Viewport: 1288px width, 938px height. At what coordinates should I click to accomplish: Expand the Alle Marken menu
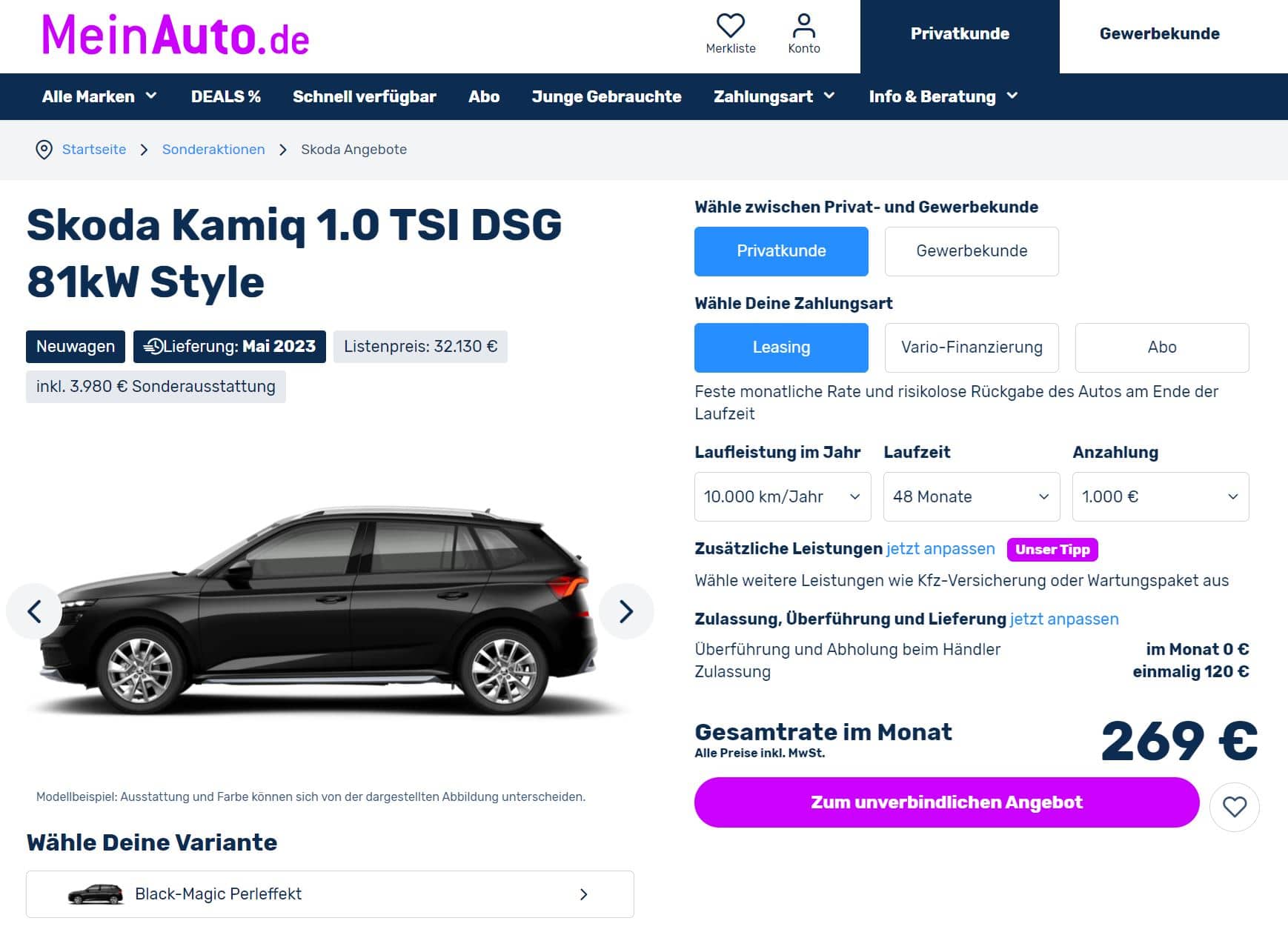pyautogui.click(x=99, y=96)
